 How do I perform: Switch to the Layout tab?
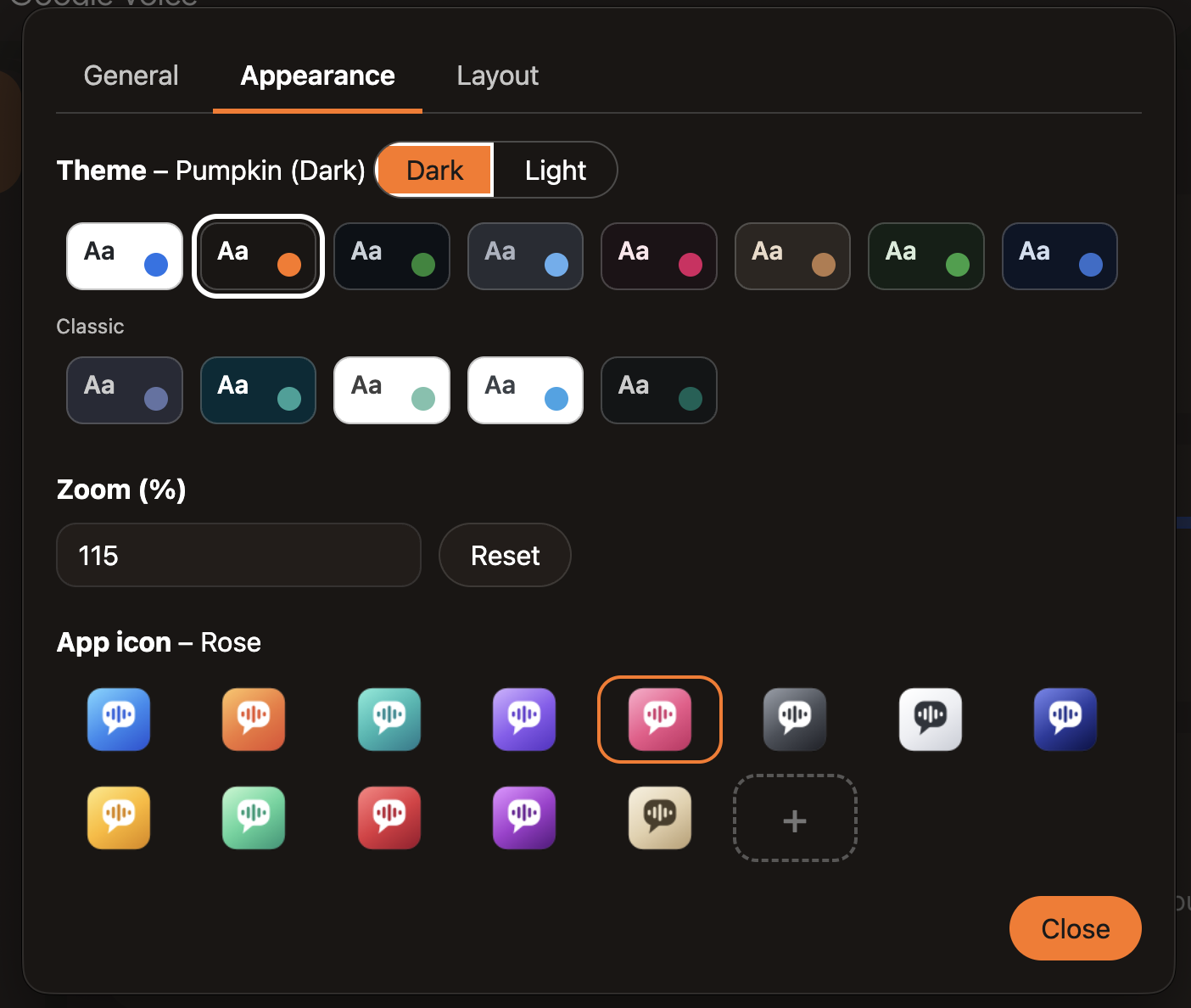(x=498, y=76)
